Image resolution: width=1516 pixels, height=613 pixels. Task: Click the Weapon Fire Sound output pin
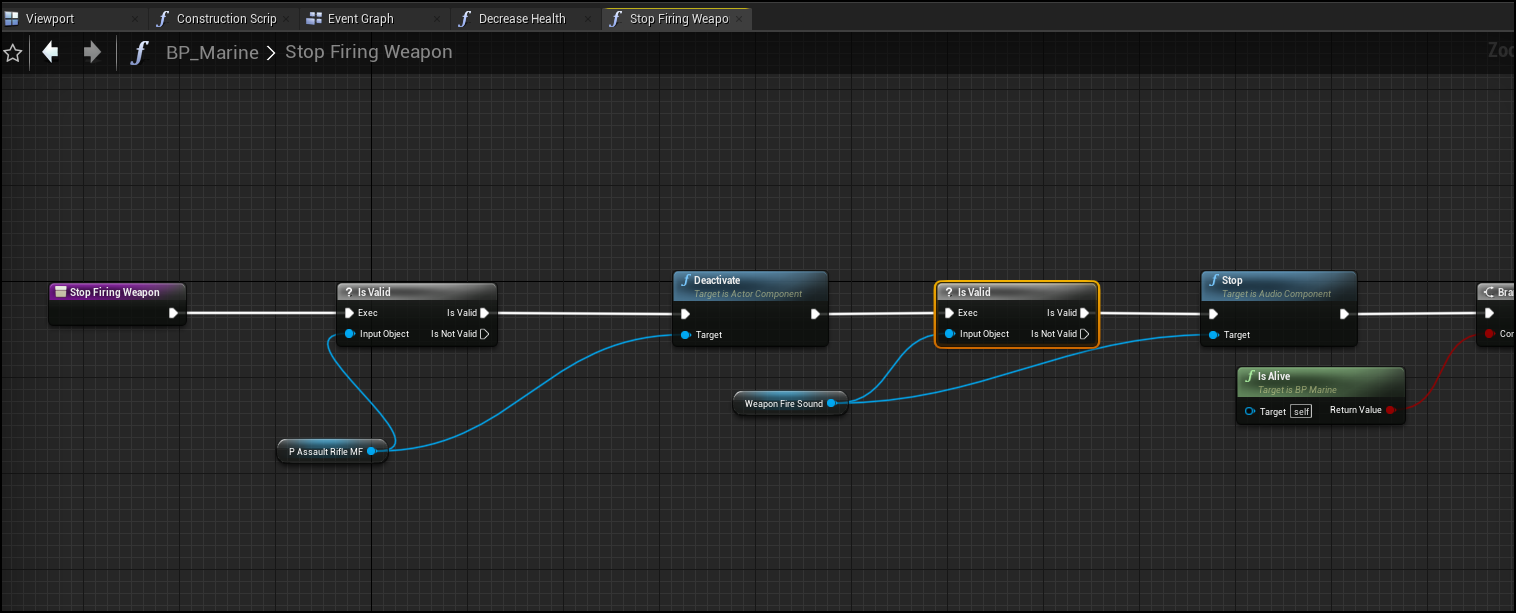point(831,403)
